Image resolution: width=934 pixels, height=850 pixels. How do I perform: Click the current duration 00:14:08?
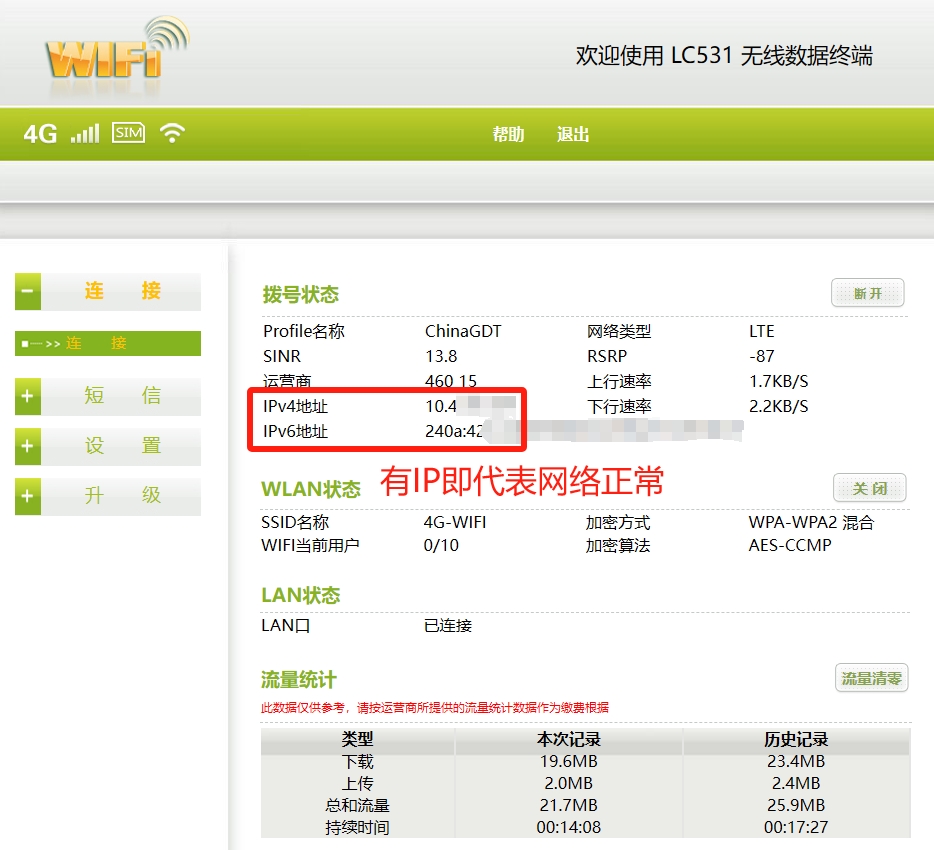click(x=569, y=827)
